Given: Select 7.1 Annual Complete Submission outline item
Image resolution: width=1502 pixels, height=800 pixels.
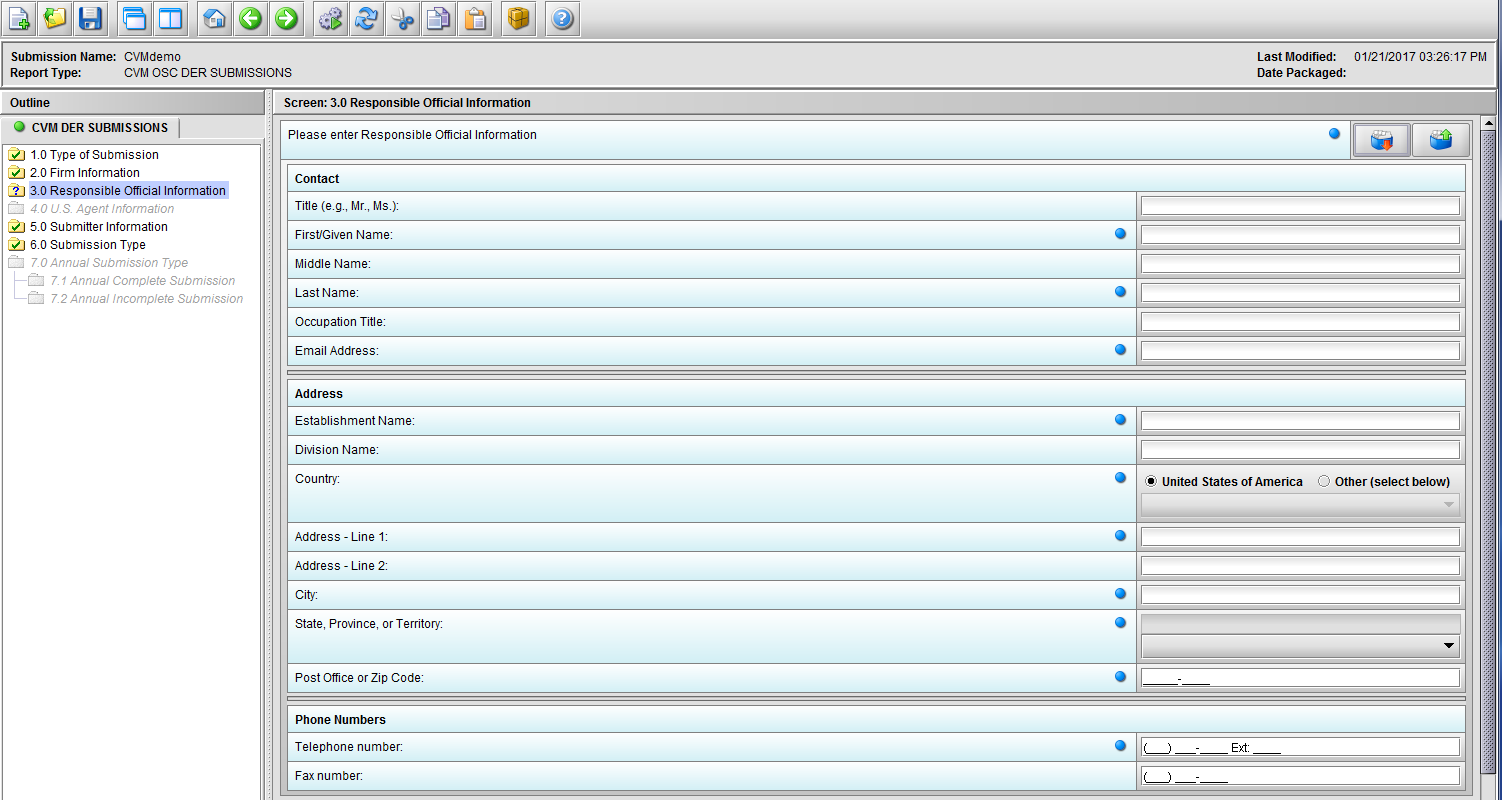Looking at the screenshot, I should pyautogui.click(x=142, y=280).
